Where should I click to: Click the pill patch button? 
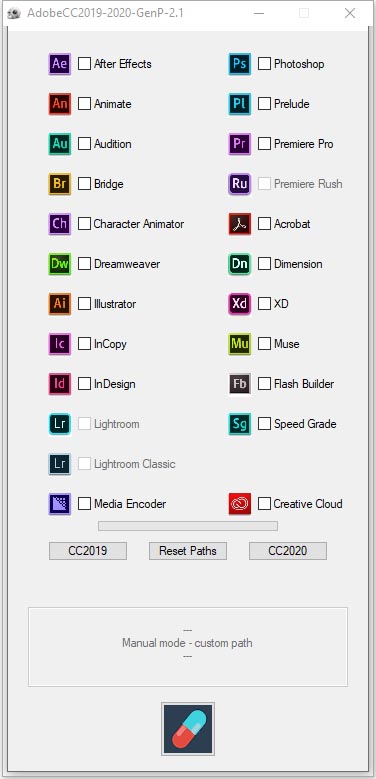188,729
